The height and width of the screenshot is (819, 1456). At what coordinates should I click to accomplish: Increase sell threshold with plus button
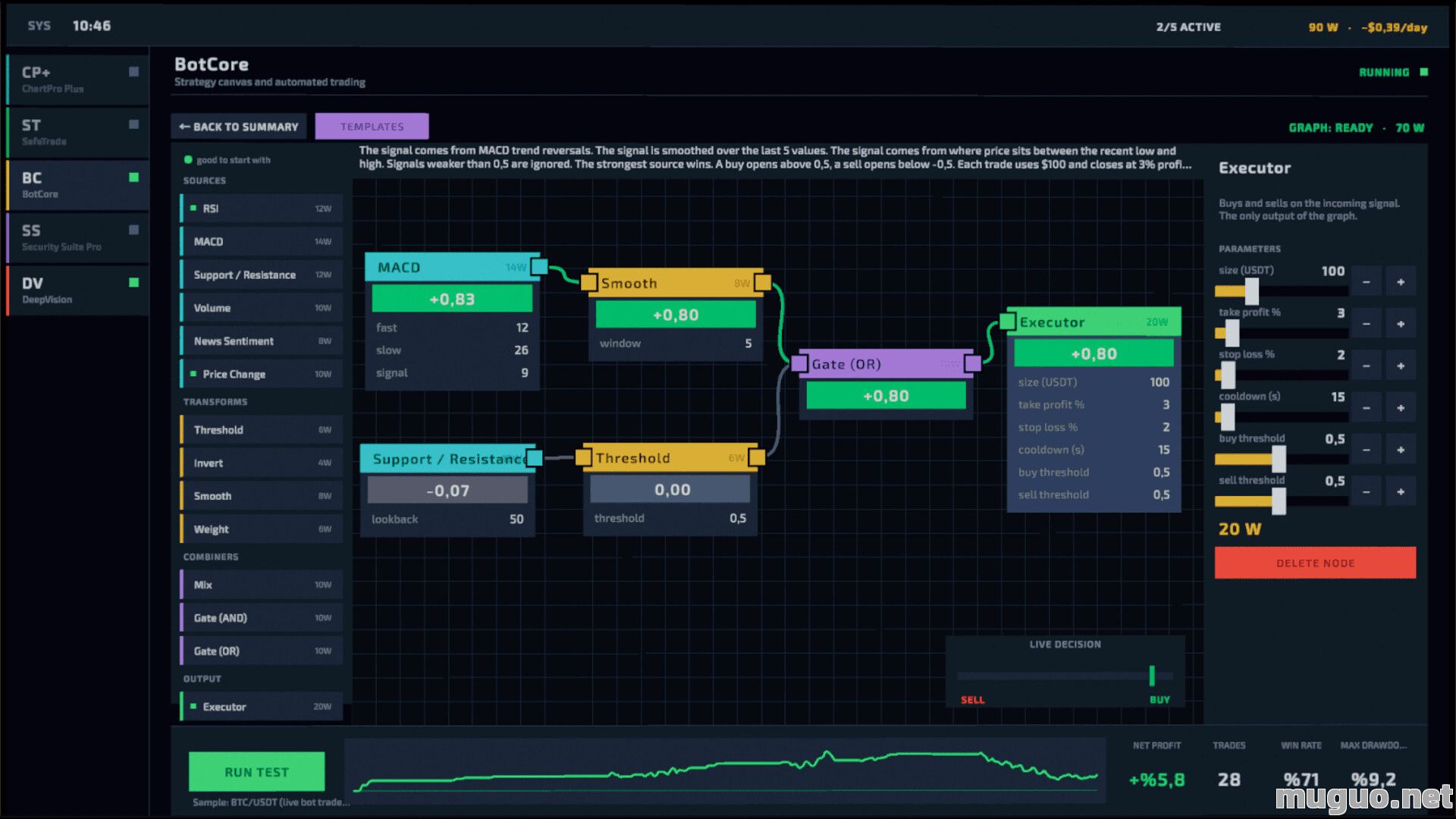[1401, 492]
